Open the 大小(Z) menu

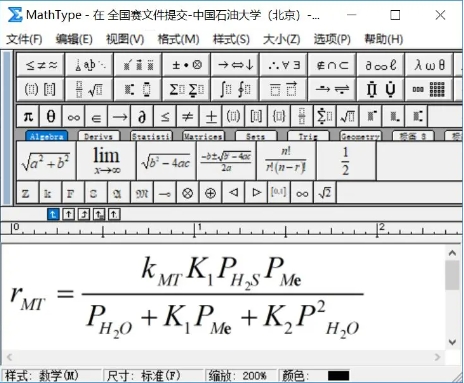[282, 39]
